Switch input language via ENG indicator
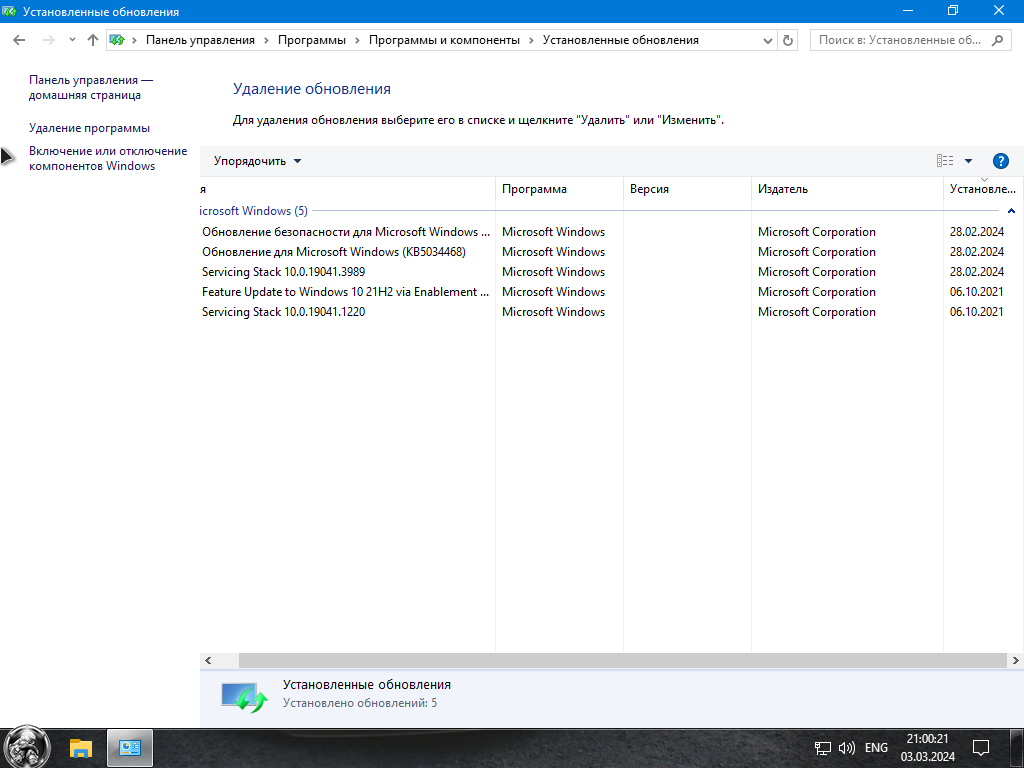Viewport: 1024px width, 768px height. [876, 748]
